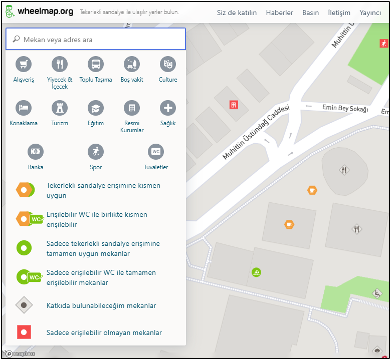
Task: Choose the Sağlık plus icon
Action: tap(168, 108)
